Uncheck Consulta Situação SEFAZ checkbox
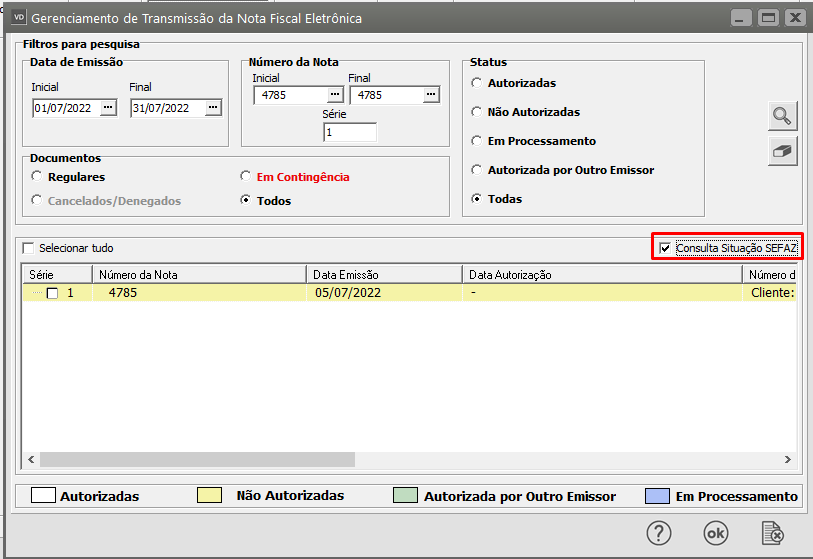This screenshot has width=813, height=559. point(666,248)
